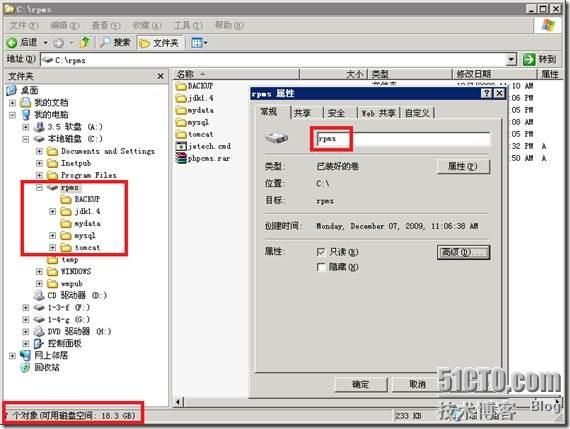The height and width of the screenshot is (429, 570).
Task: Expand jdk1.4 node in tree
Action: pyautogui.click(x=53, y=211)
